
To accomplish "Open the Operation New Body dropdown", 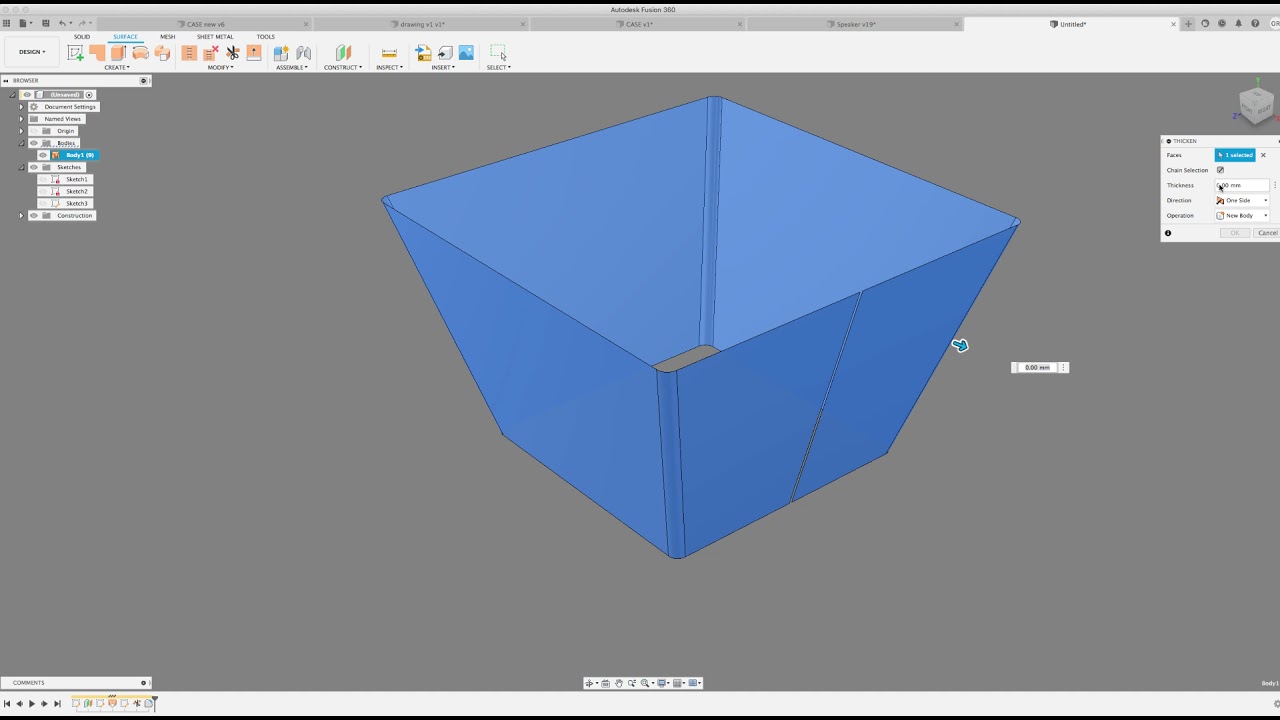I will pyautogui.click(x=1243, y=215).
